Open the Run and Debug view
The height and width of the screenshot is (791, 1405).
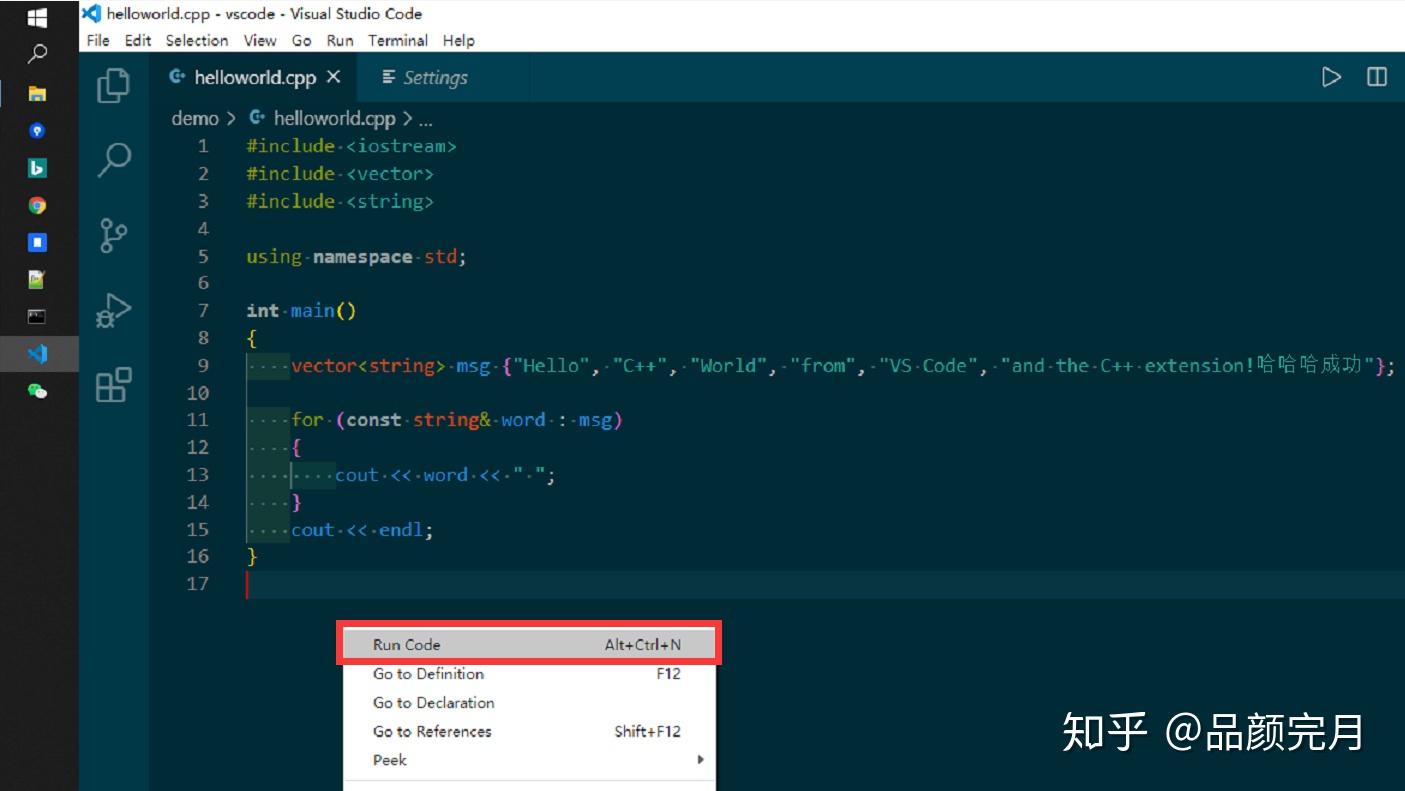point(113,310)
